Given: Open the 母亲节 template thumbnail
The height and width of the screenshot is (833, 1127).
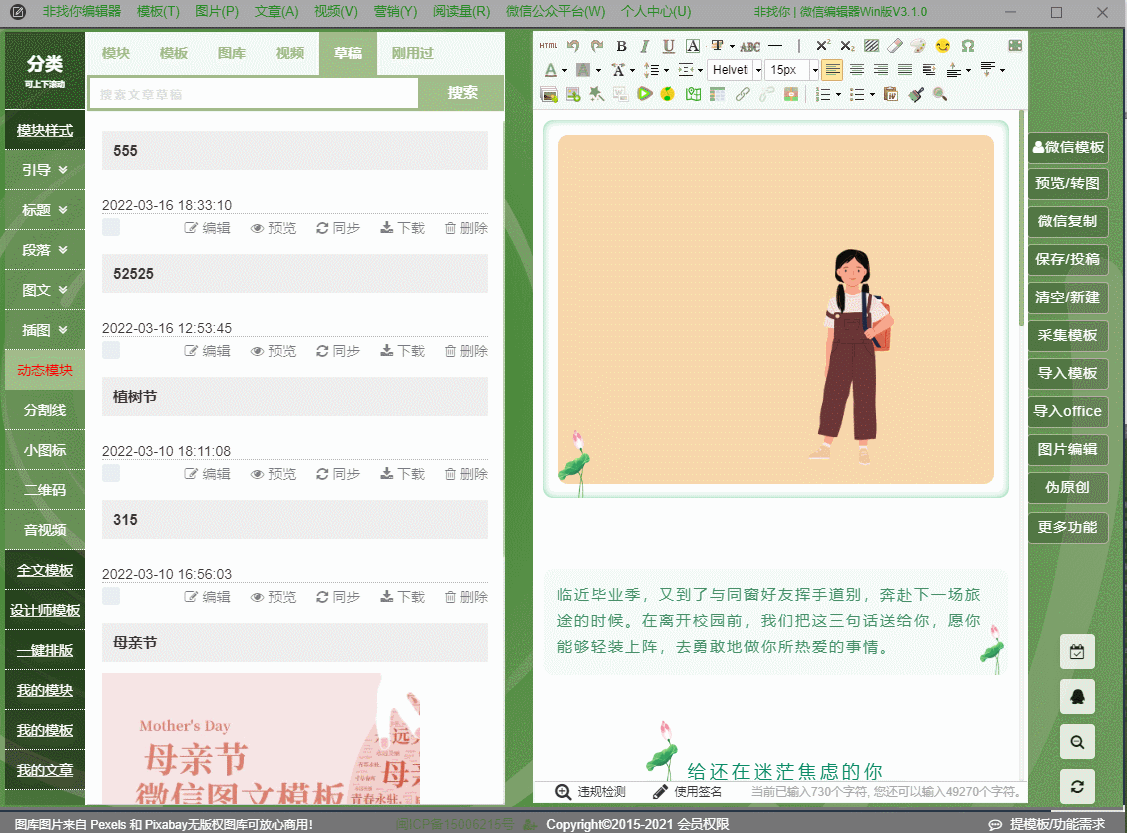Looking at the screenshot, I should pyautogui.click(x=261, y=738).
